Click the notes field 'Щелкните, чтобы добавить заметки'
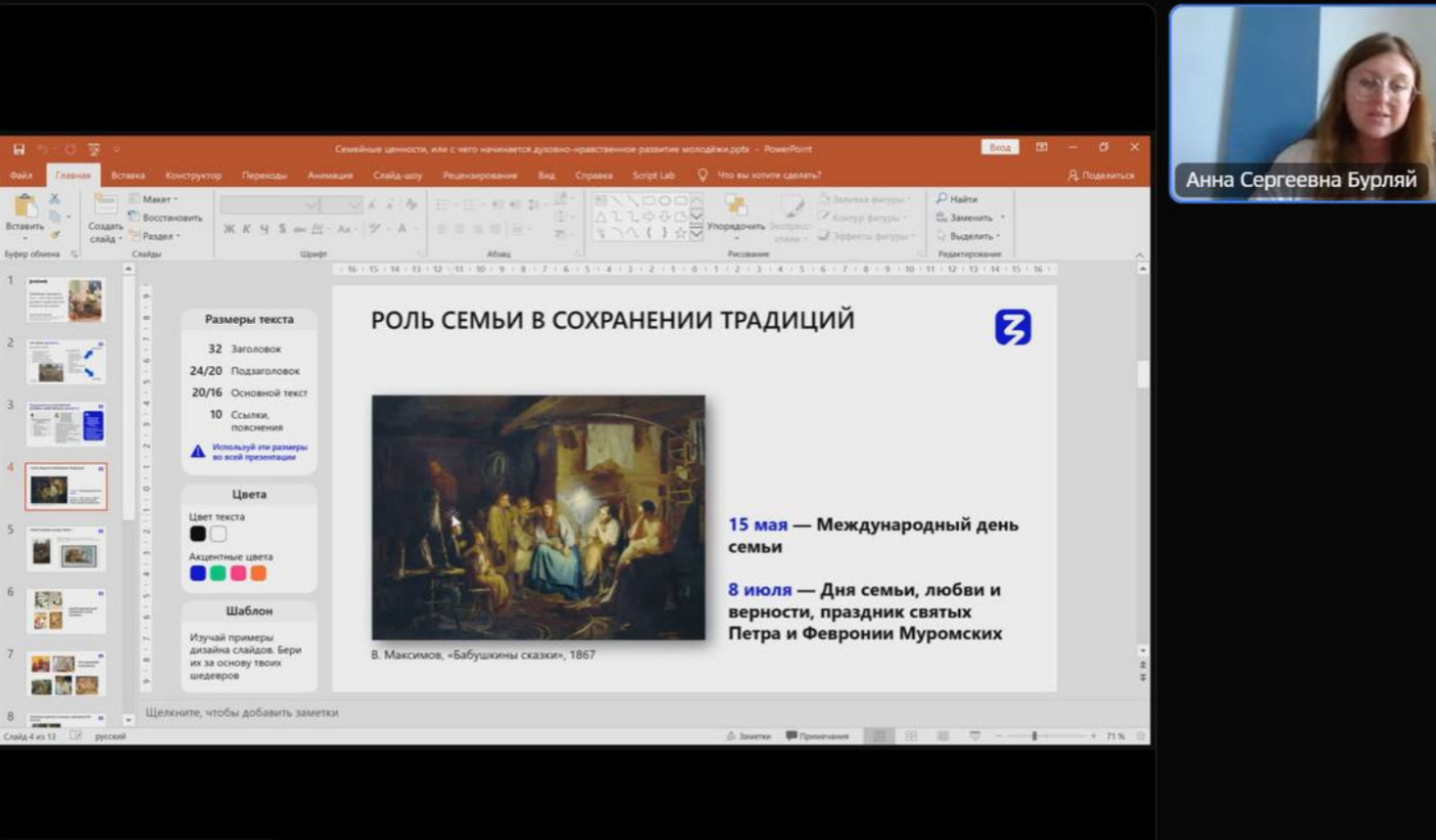Viewport: 1436px width, 840px height. coord(242,713)
